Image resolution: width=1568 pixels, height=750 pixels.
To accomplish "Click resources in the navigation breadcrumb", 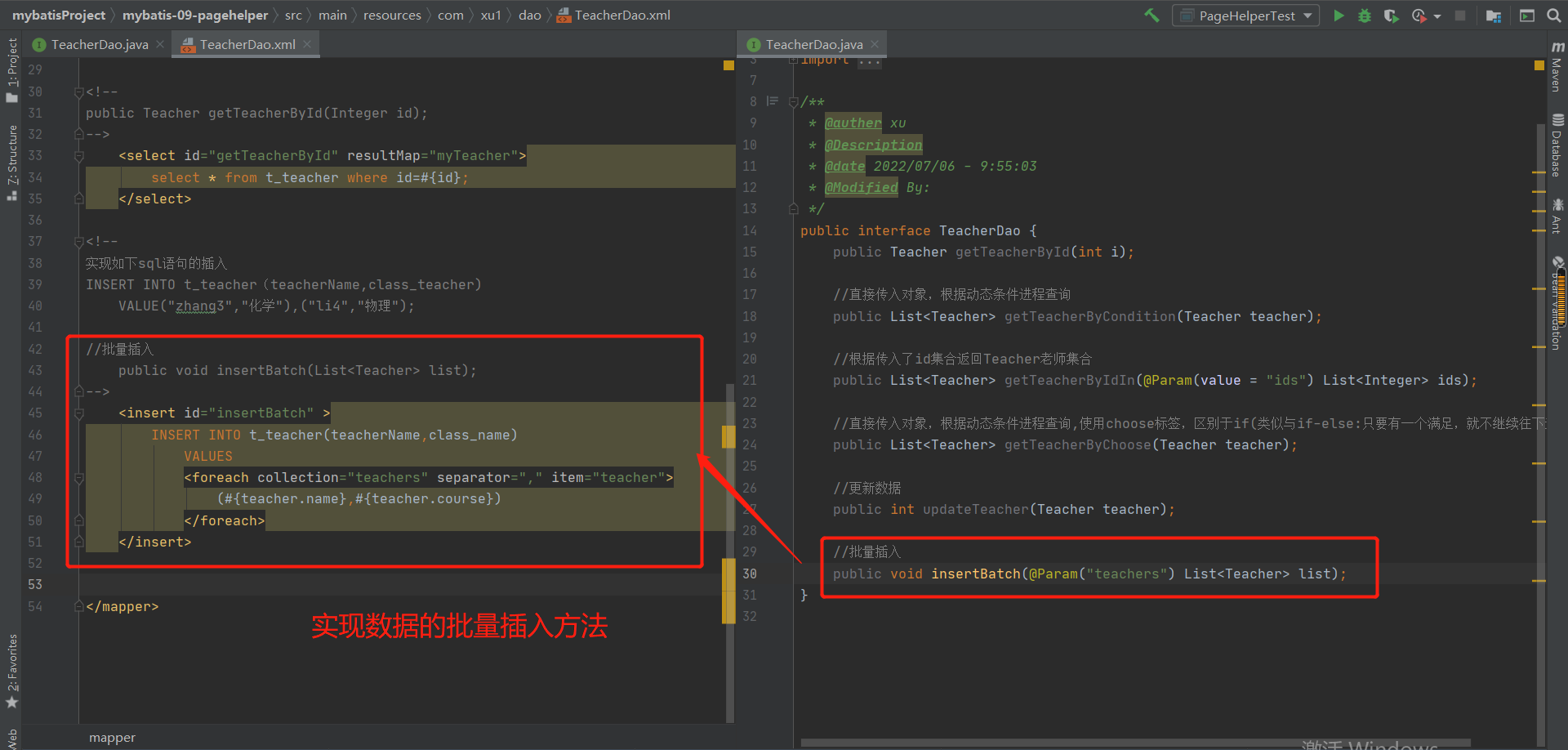I will (392, 16).
